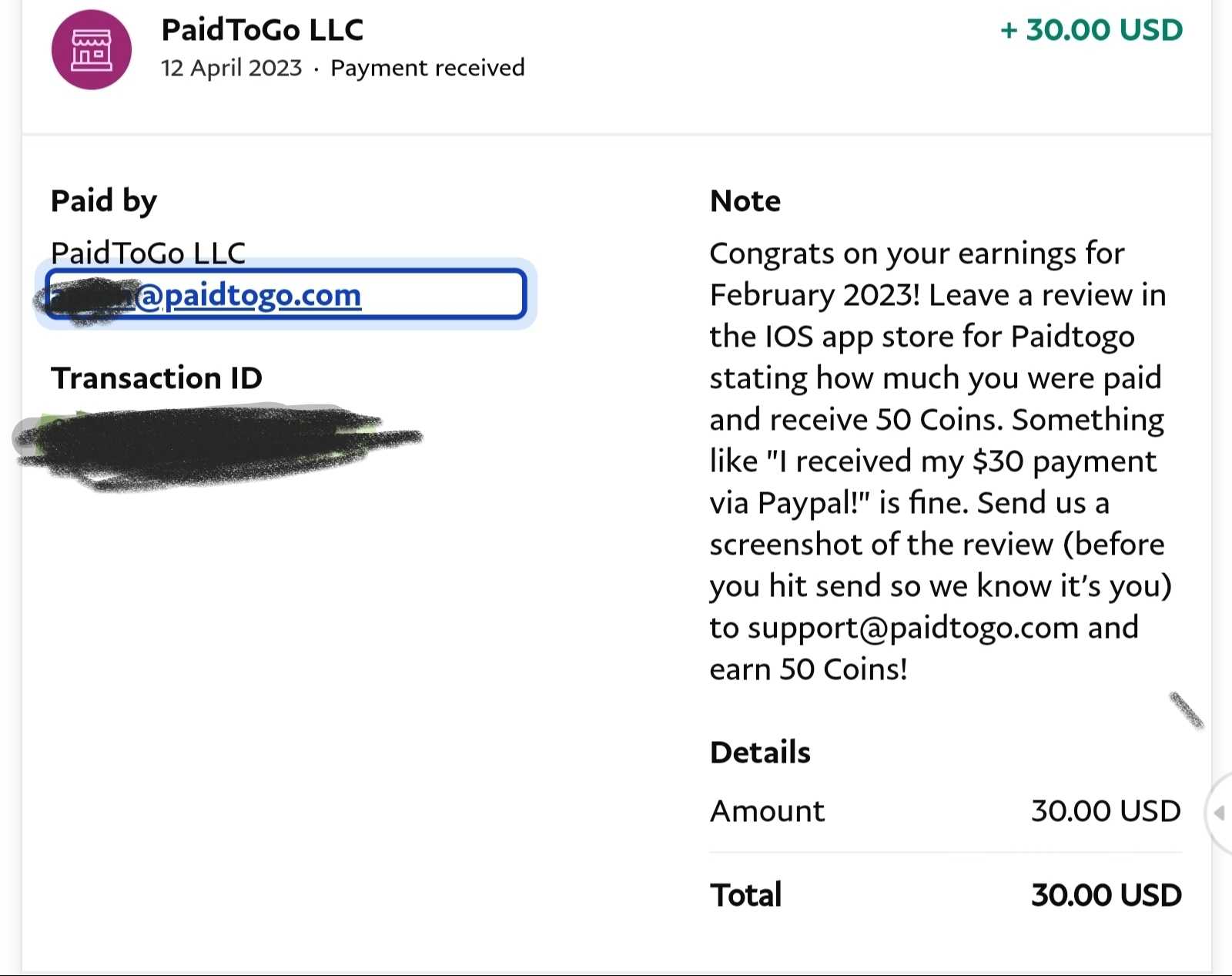Click the Total row label

(745, 895)
